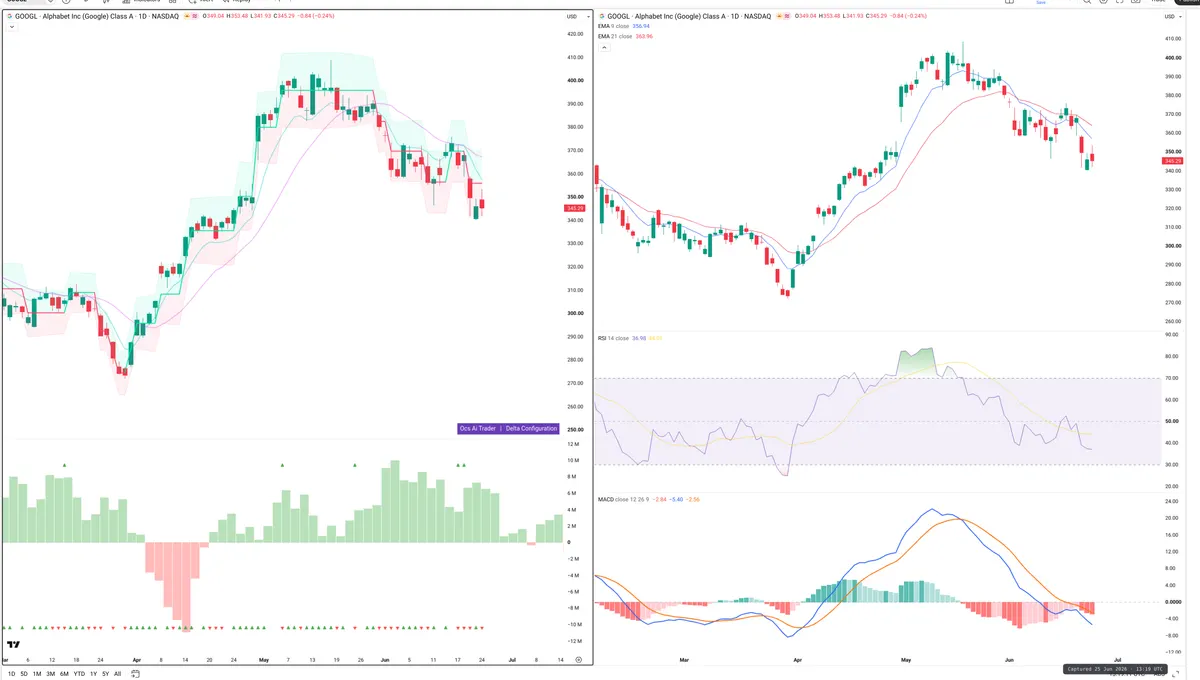Screen dimensions: 1200x680
Task: Select the 6M time range
Action: click(x=64, y=674)
